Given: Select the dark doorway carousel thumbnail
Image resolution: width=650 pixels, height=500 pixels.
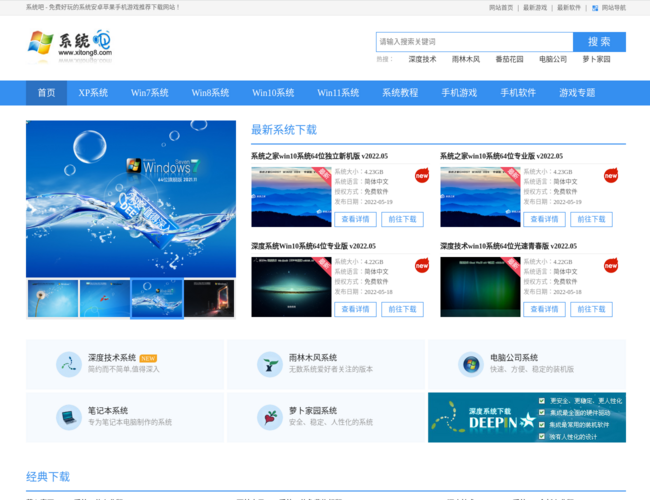Looking at the screenshot, I should (209, 299).
